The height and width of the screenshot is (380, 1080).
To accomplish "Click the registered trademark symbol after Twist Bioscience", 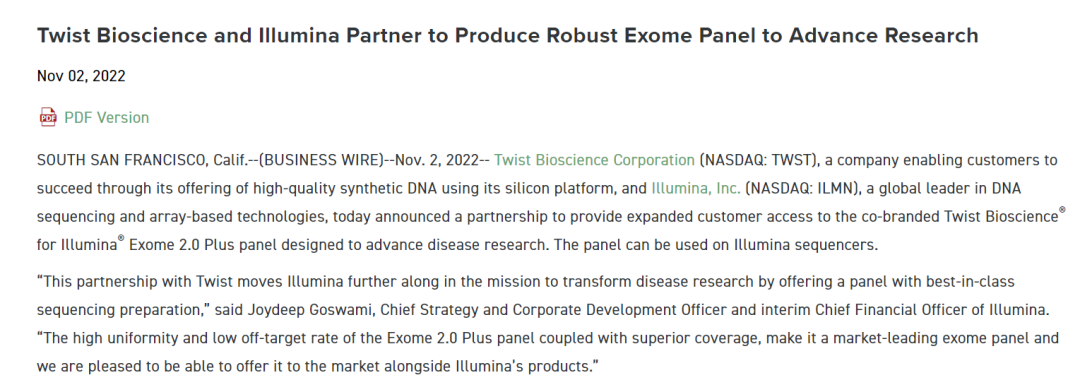I will click(x=1061, y=210).
